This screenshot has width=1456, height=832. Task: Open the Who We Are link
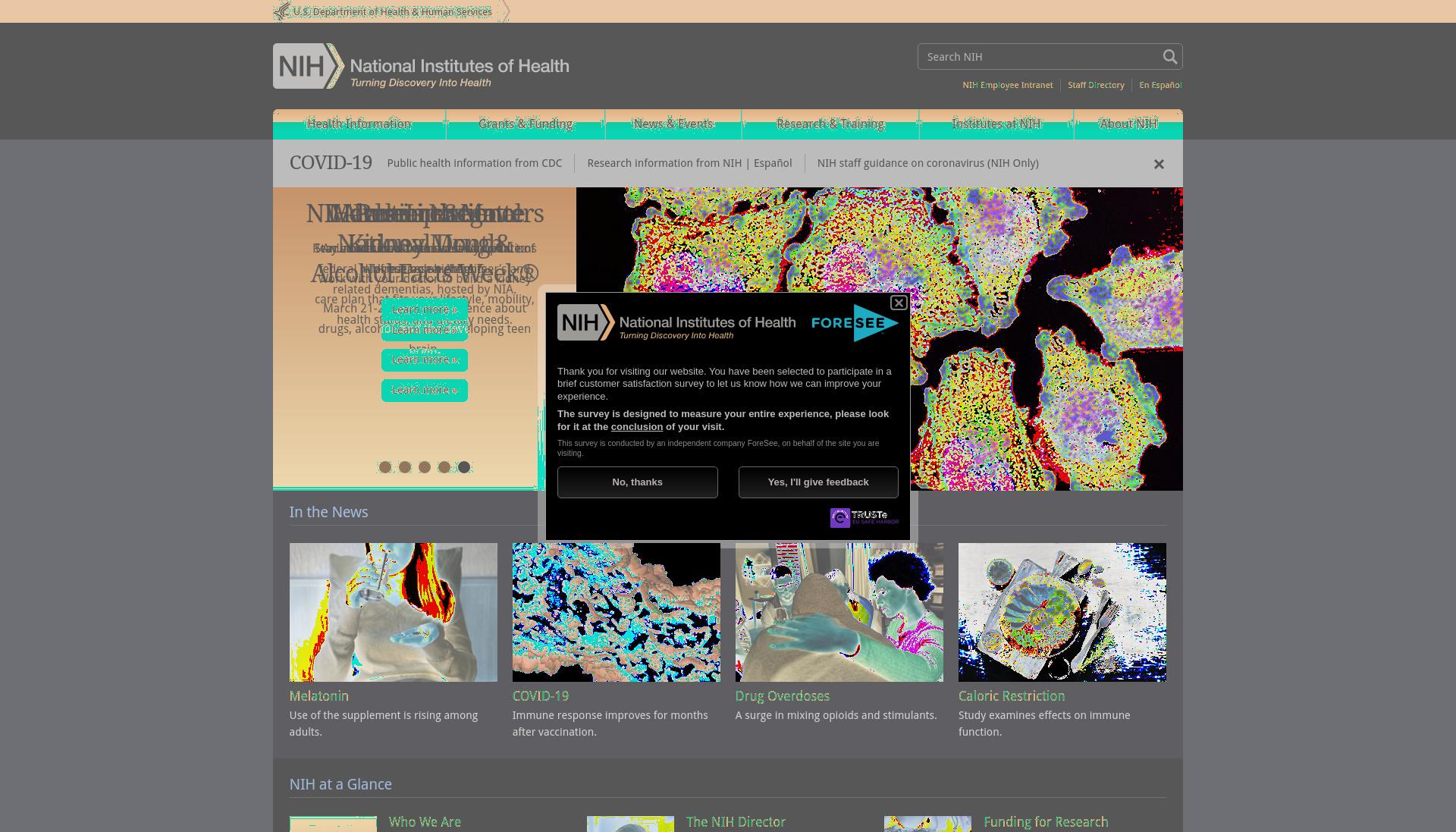click(425, 822)
